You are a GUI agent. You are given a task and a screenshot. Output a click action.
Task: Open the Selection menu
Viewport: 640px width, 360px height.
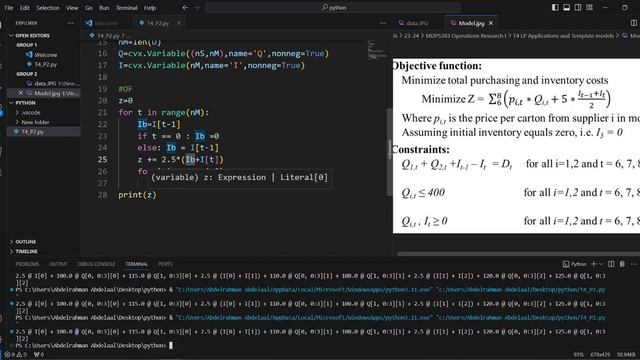click(x=48, y=8)
